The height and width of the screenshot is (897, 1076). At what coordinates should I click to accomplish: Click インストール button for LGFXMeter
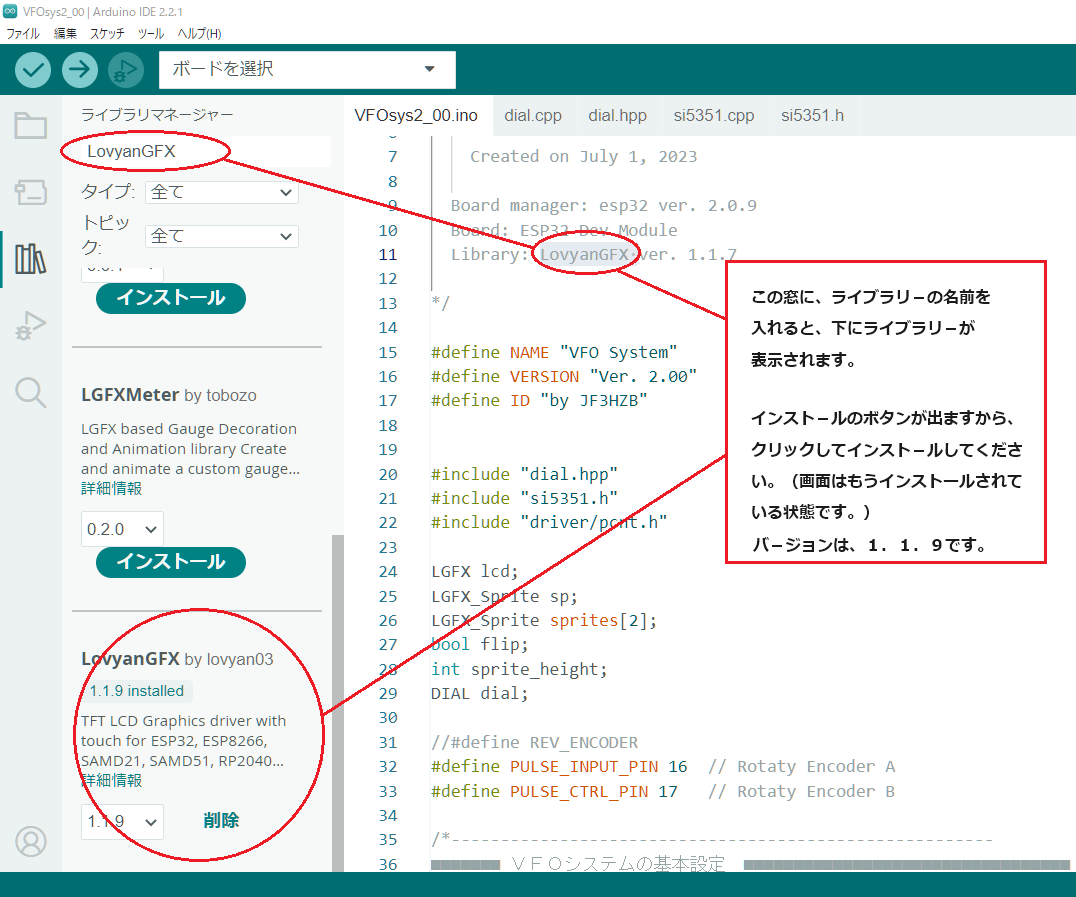pos(171,562)
